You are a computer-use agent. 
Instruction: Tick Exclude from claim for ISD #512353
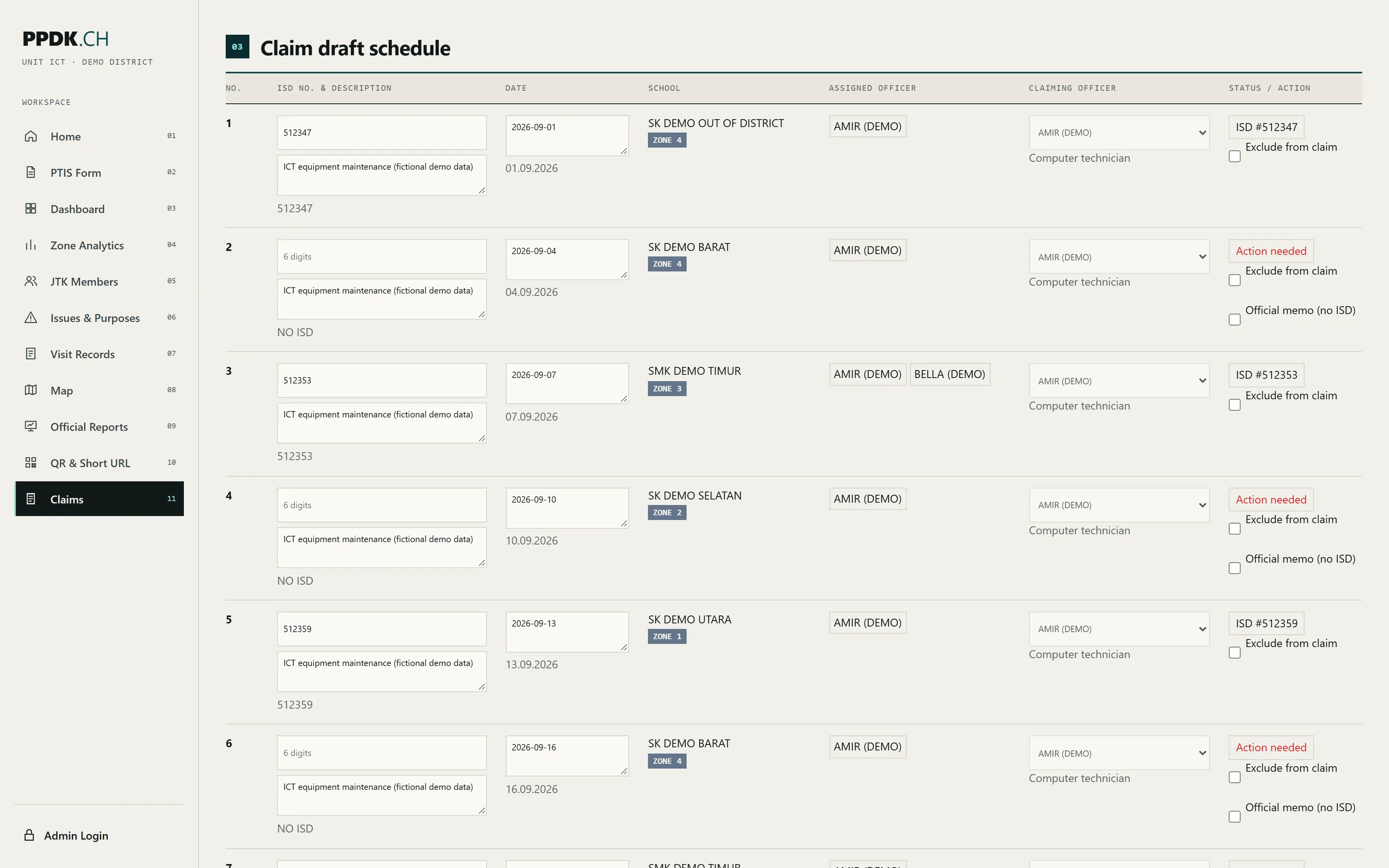pos(1235,405)
